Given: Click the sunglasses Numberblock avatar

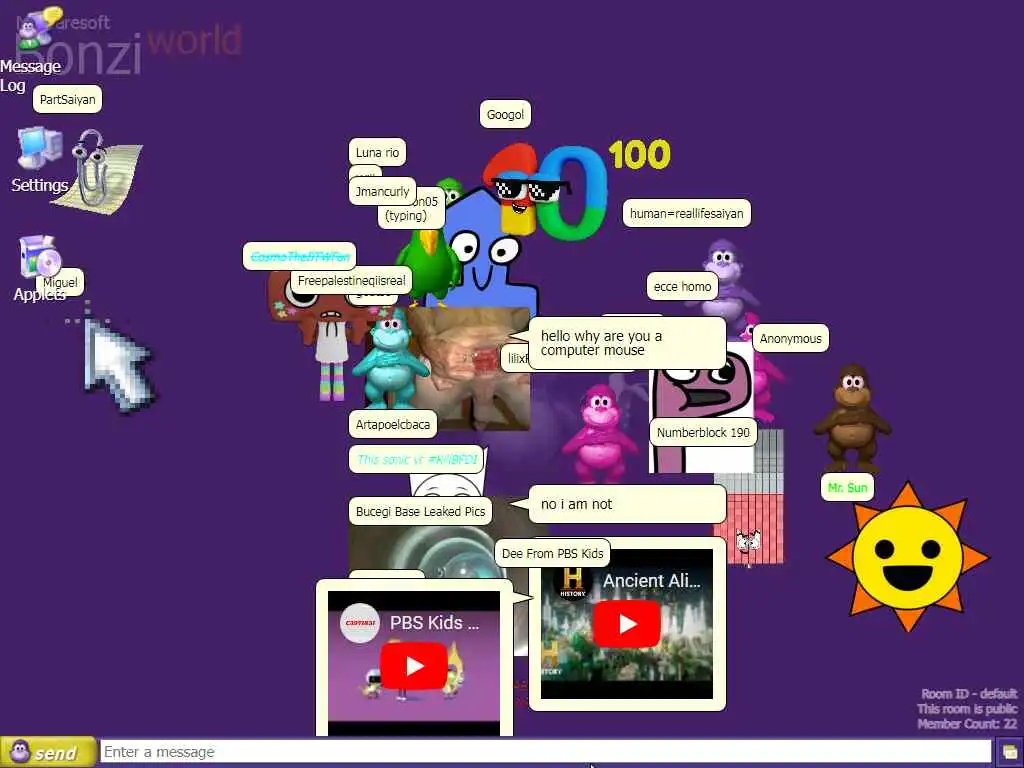Looking at the screenshot, I should click(521, 189).
